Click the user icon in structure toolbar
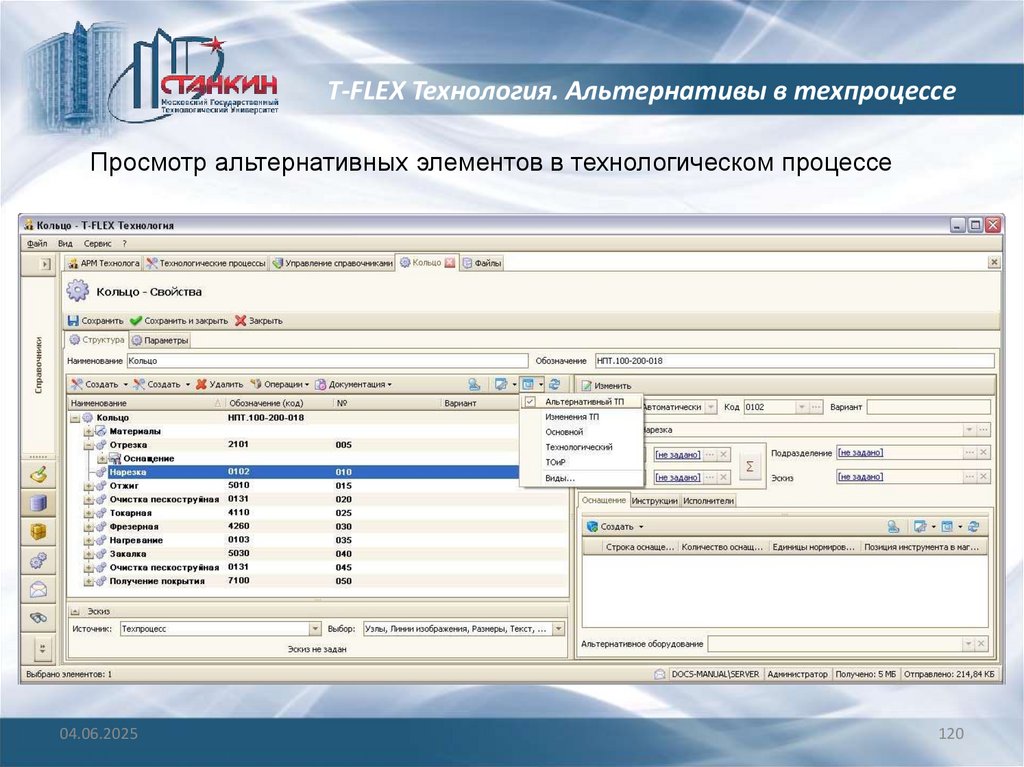Image resolution: width=1024 pixels, height=767 pixels. point(474,384)
